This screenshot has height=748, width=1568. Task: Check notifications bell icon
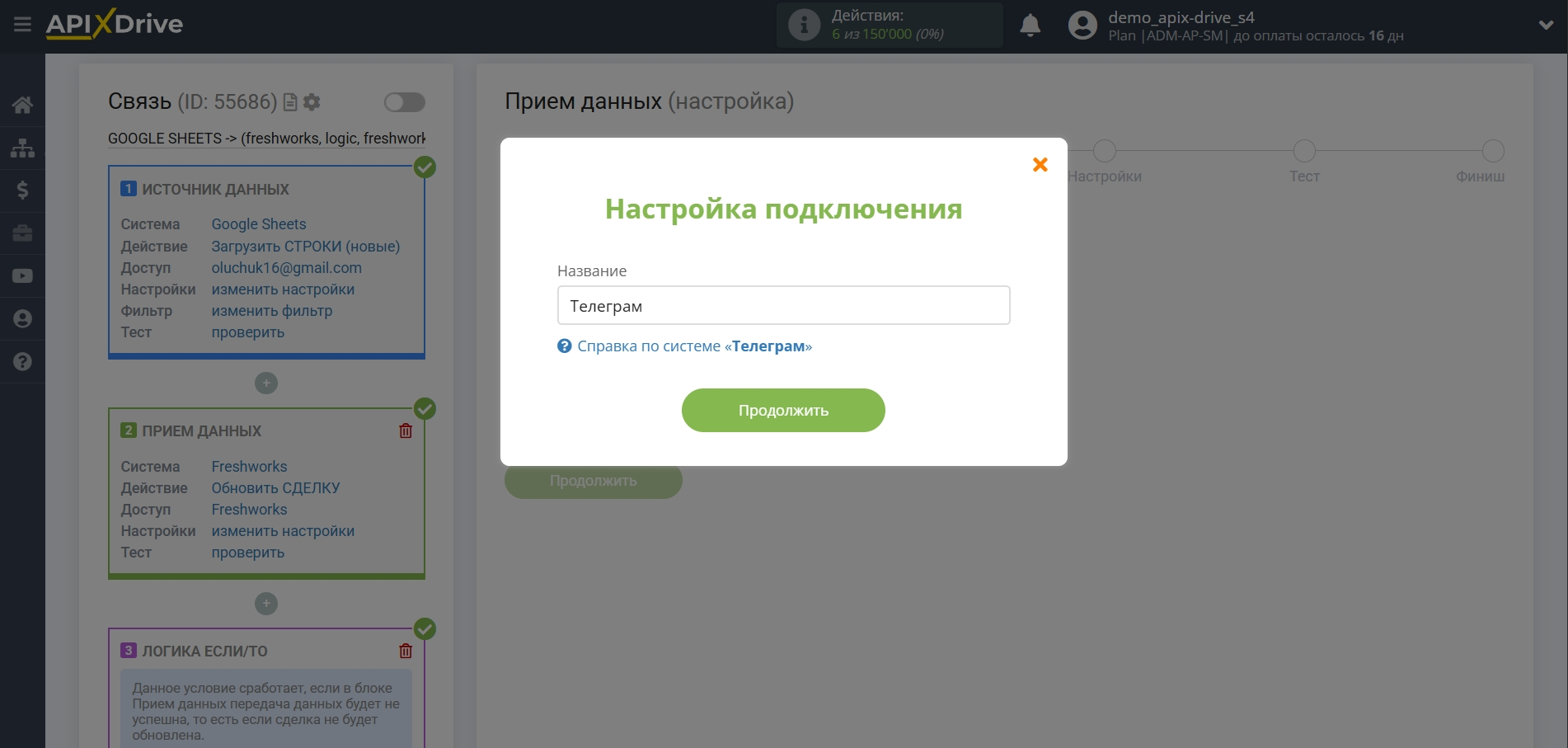coord(1030,26)
